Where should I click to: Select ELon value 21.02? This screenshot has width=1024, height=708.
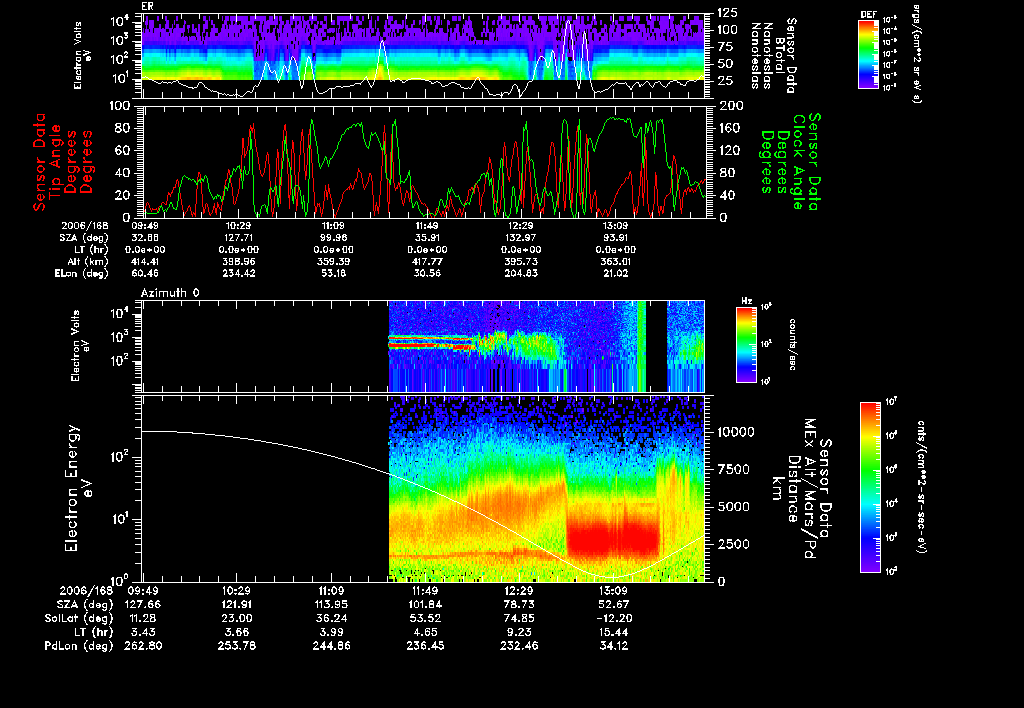point(615,273)
